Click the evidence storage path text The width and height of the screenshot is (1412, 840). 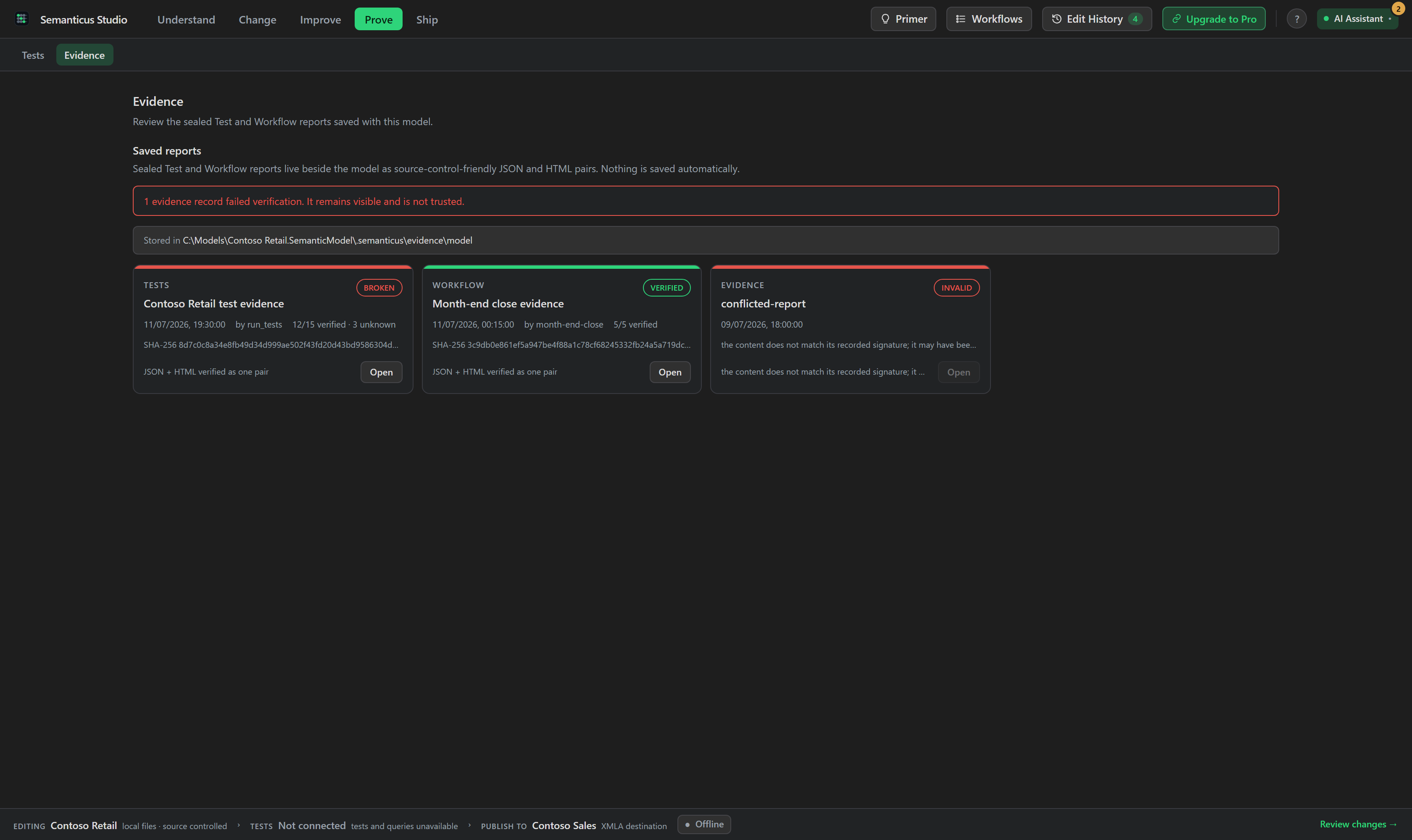tap(327, 240)
